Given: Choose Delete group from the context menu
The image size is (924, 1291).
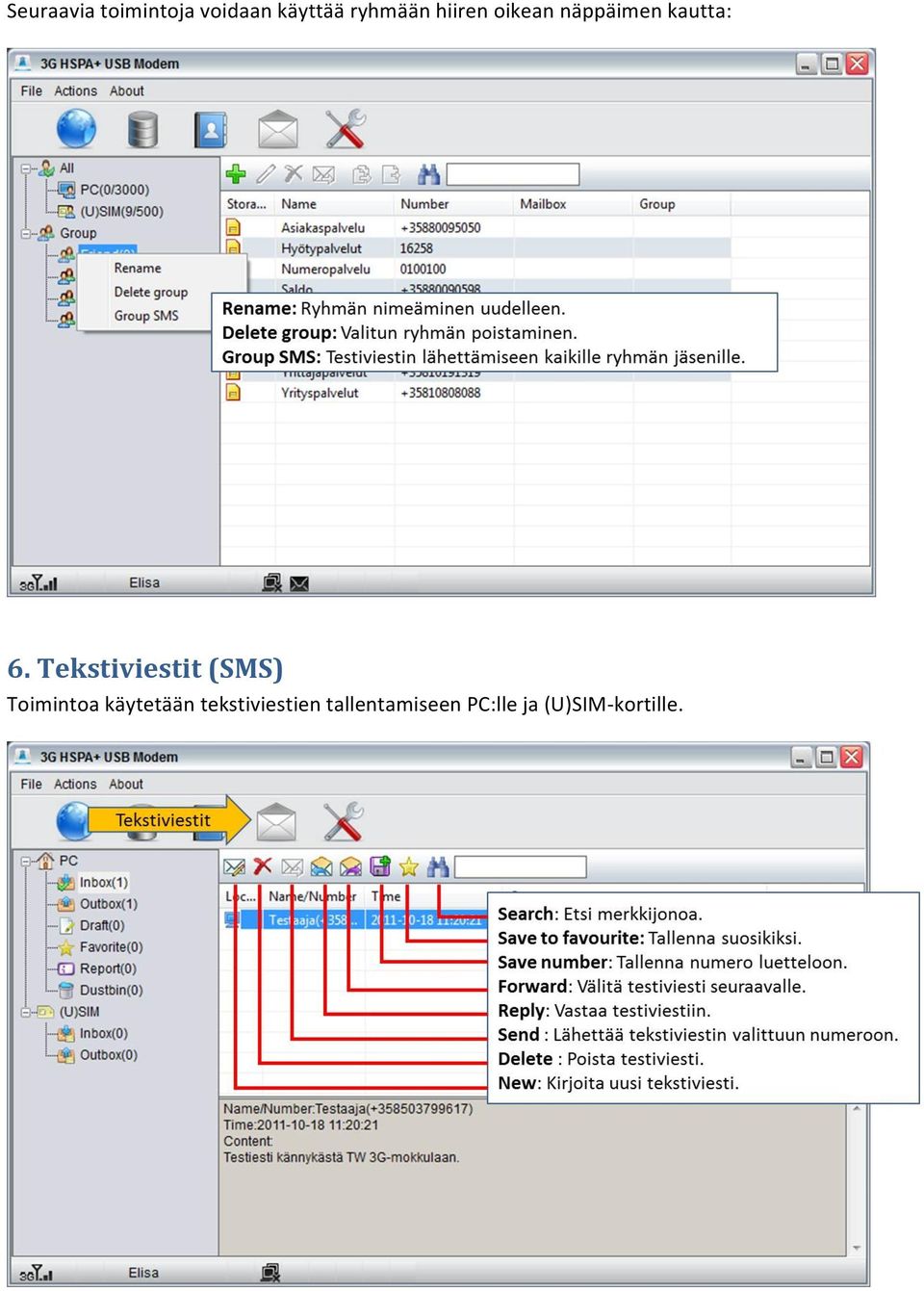Looking at the screenshot, I should click(151, 292).
